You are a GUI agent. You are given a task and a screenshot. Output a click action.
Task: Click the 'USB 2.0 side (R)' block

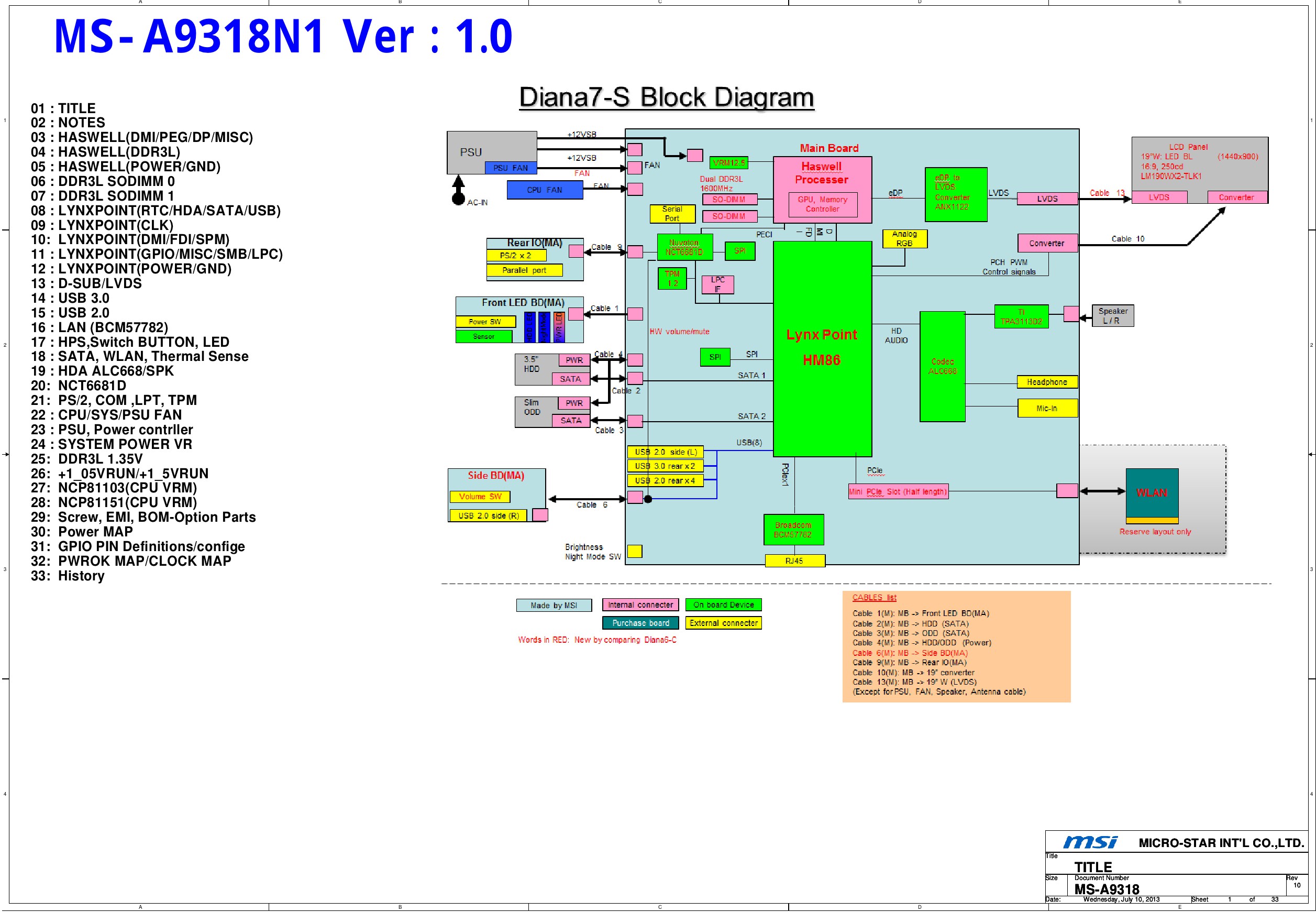pos(489,515)
